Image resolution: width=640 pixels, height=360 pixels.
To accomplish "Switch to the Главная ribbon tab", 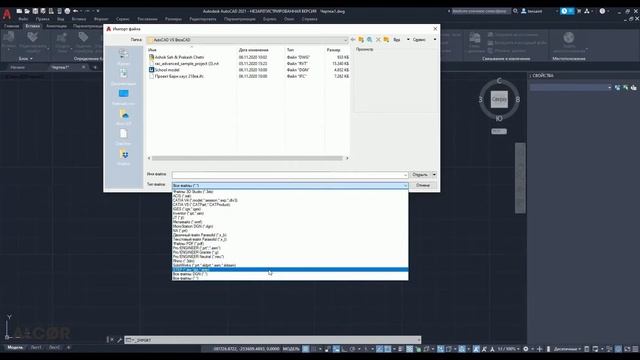I will (x=11, y=26).
